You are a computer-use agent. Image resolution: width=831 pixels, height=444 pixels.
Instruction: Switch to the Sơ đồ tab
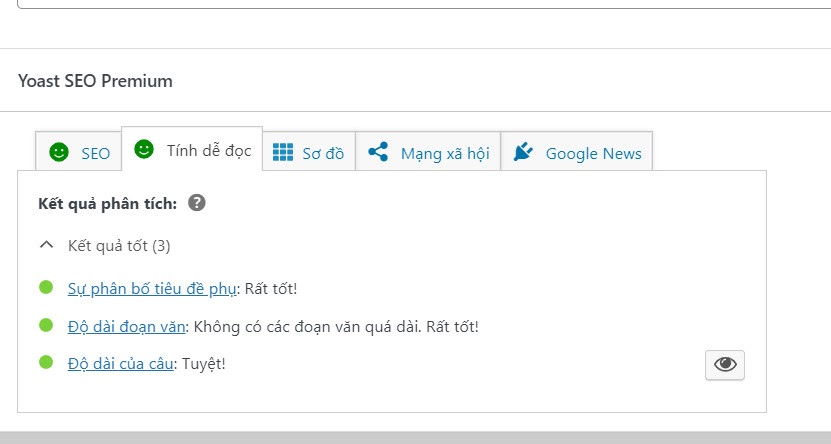pyautogui.click(x=308, y=152)
